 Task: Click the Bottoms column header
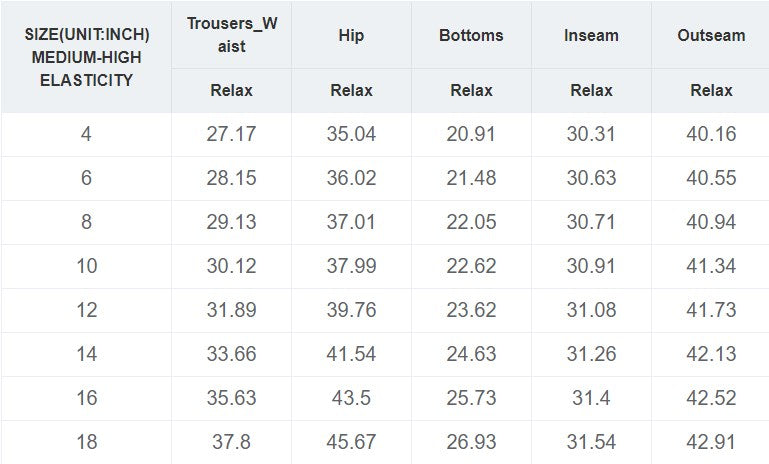pos(471,35)
